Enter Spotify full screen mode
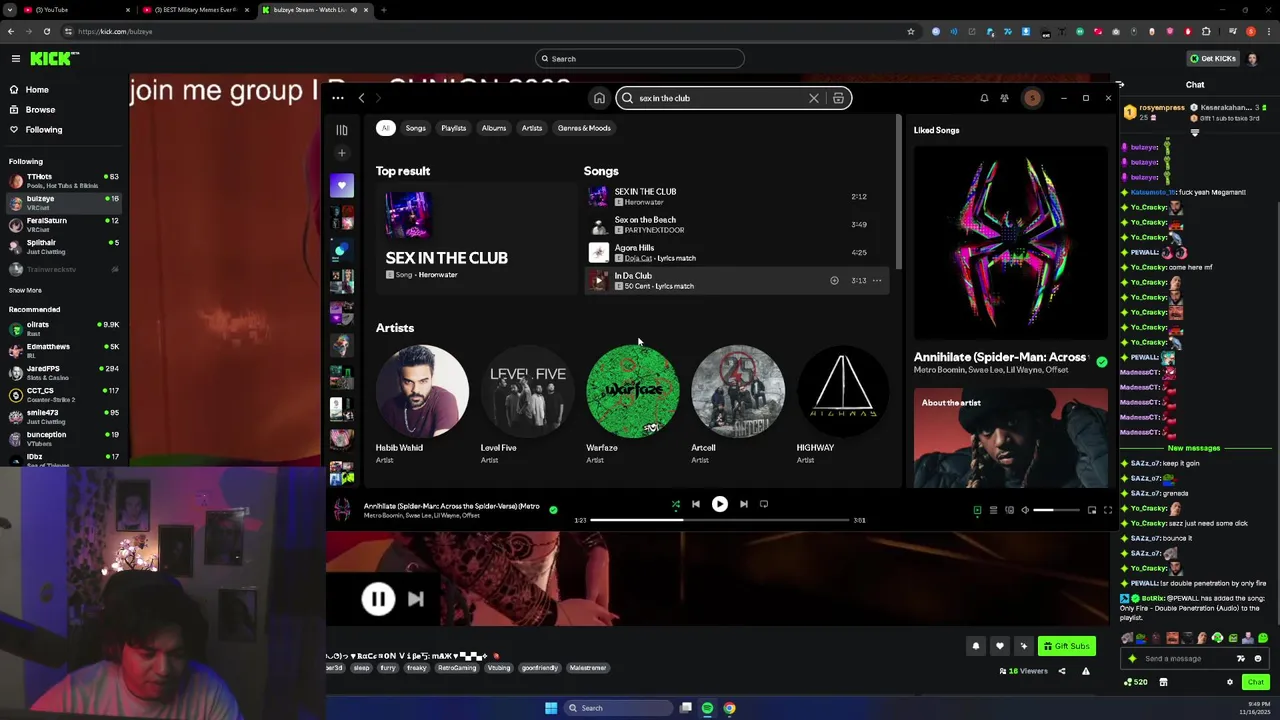Screen dimensions: 1280x720 point(1108,510)
